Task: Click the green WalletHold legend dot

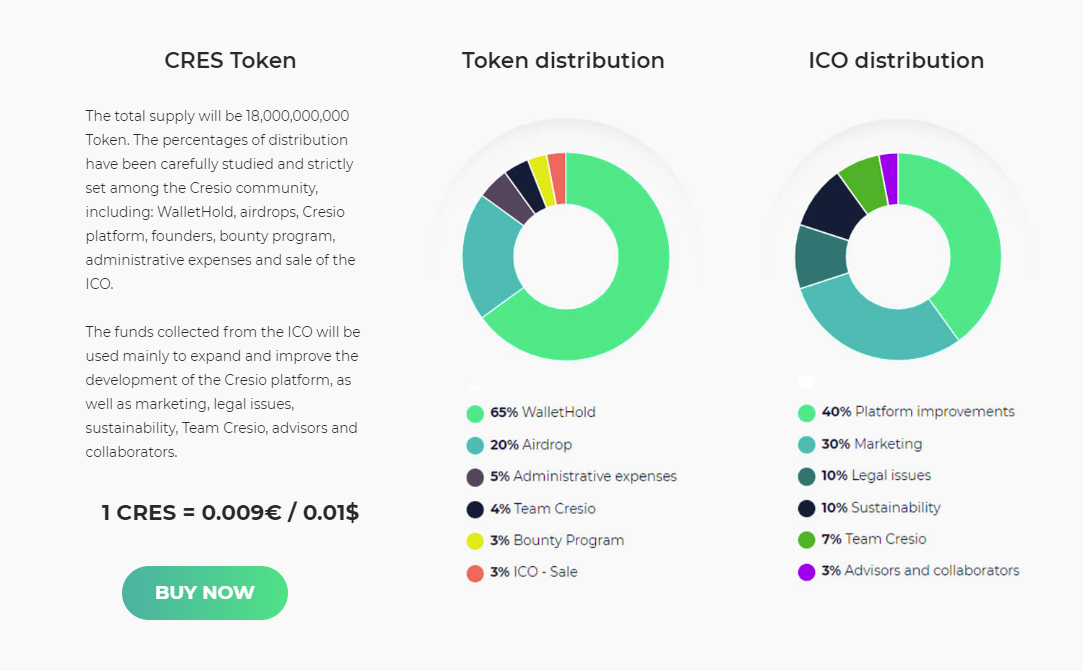Action: (475, 413)
